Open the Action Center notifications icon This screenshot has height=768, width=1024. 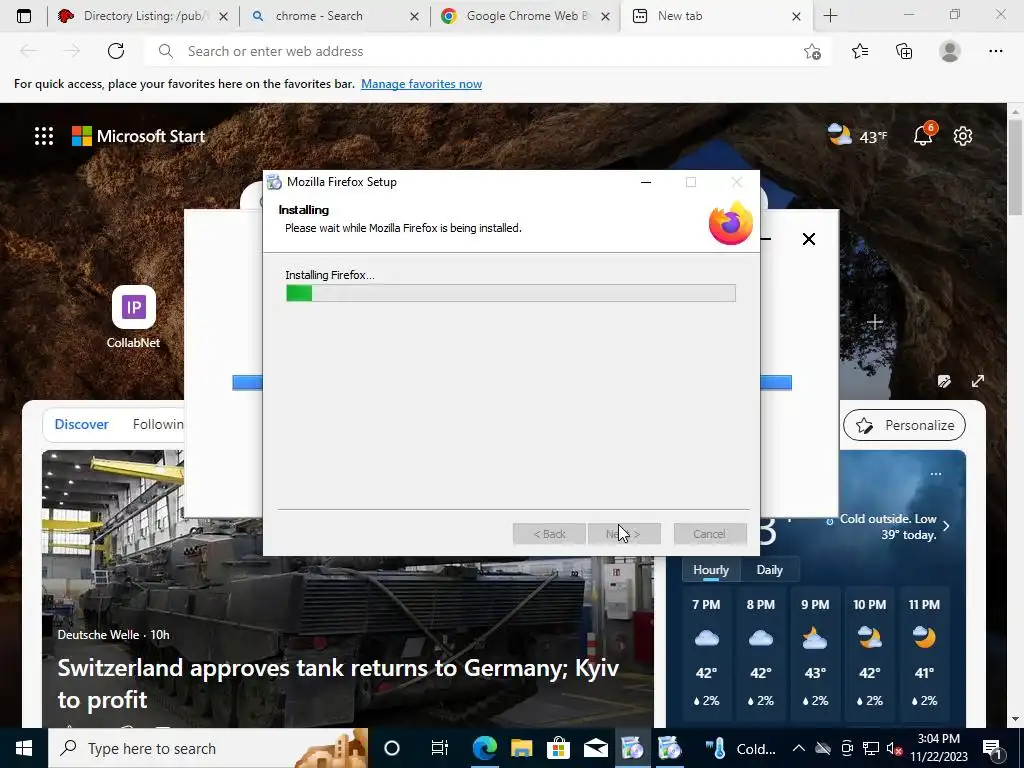pyautogui.click(x=993, y=748)
